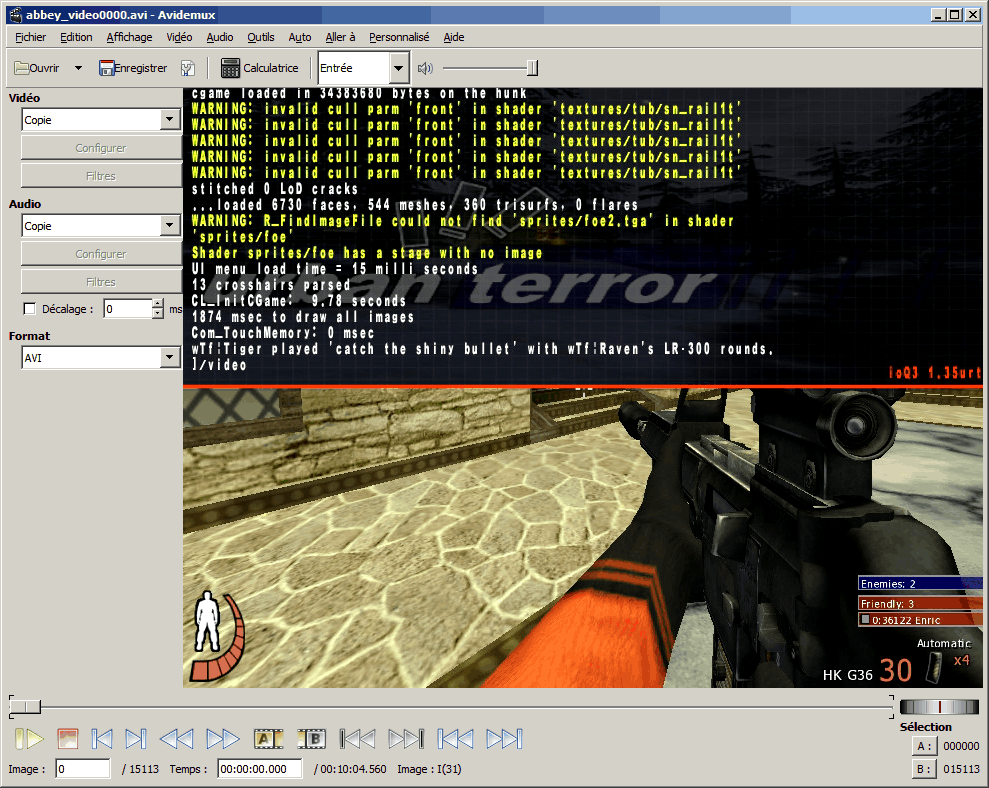This screenshot has width=989, height=788.
Task: Jump to the next keyframe
Action: pyautogui.click(x=223, y=739)
